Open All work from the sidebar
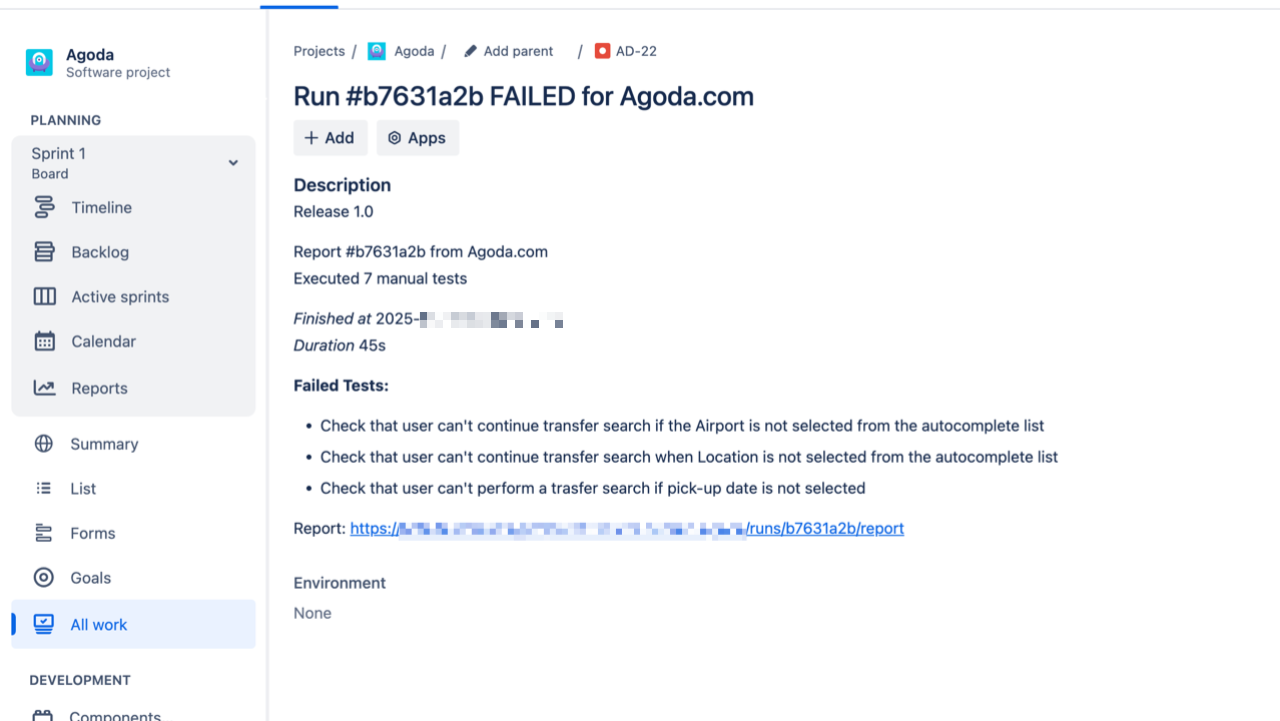The image size is (1280, 721). click(x=97, y=624)
